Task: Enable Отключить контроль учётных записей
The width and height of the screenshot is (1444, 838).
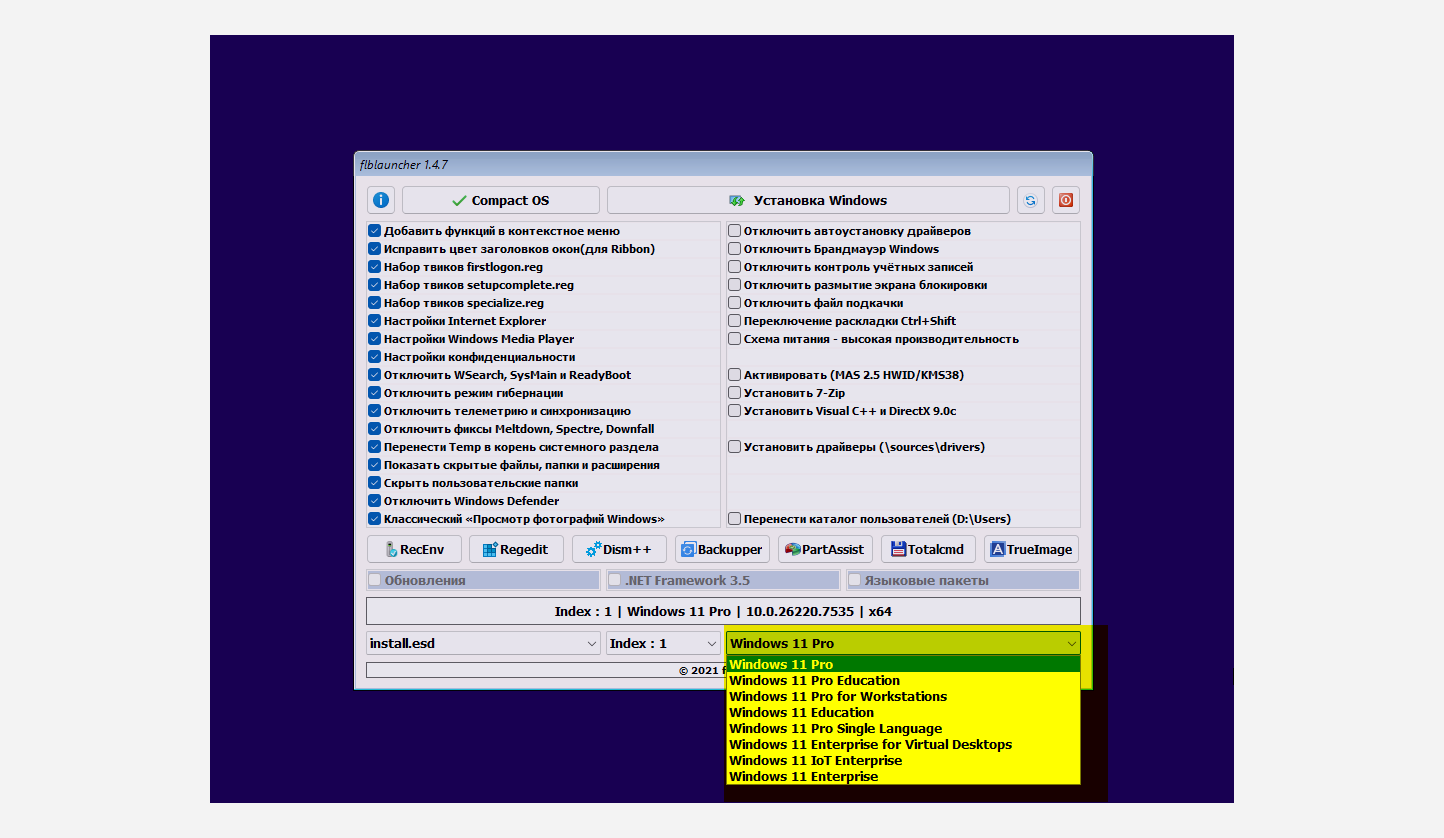Action: pyautogui.click(x=735, y=267)
